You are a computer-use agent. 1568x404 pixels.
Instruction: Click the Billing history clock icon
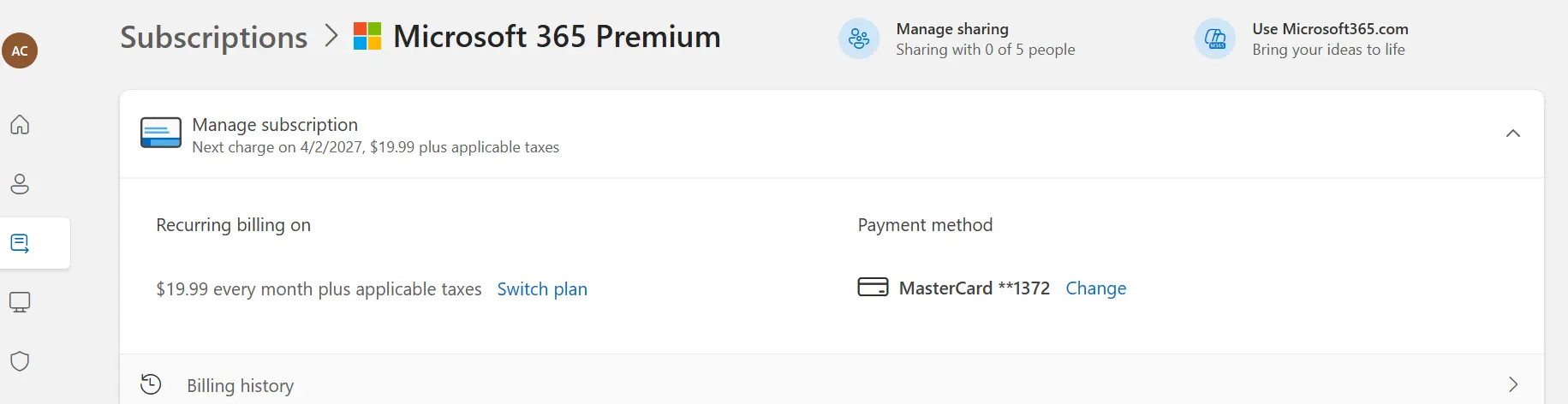[151, 384]
